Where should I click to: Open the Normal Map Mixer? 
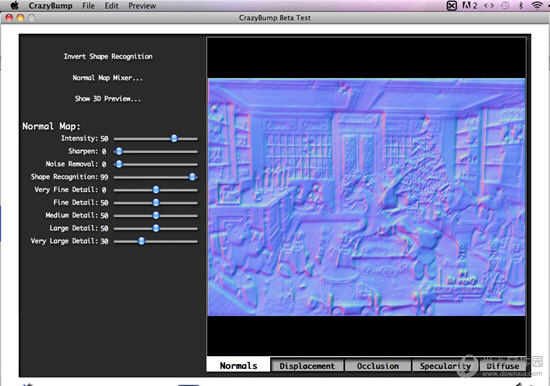108,78
